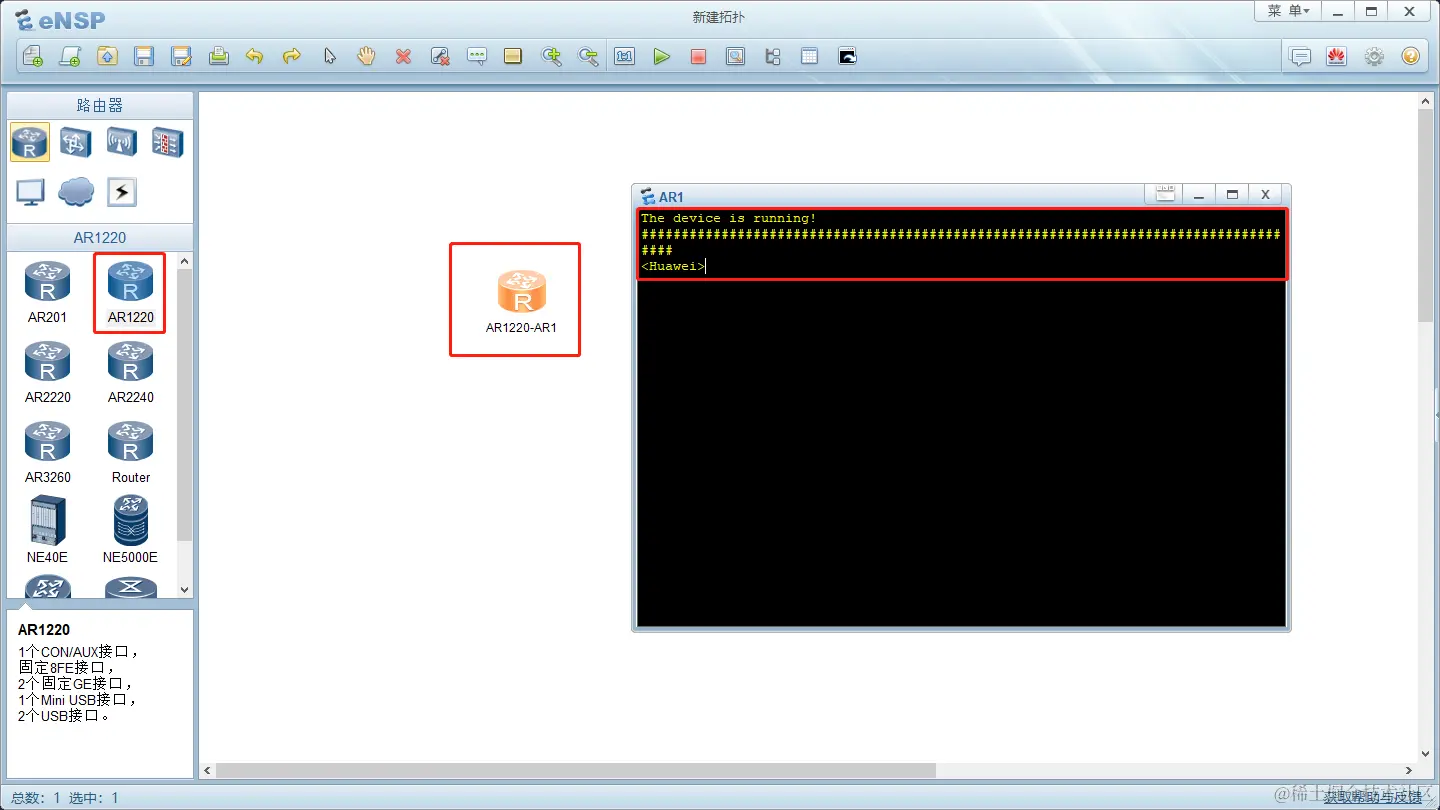The image size is (1440, 810).
Task: Open an existing topology file
Action: click(107, 57)
